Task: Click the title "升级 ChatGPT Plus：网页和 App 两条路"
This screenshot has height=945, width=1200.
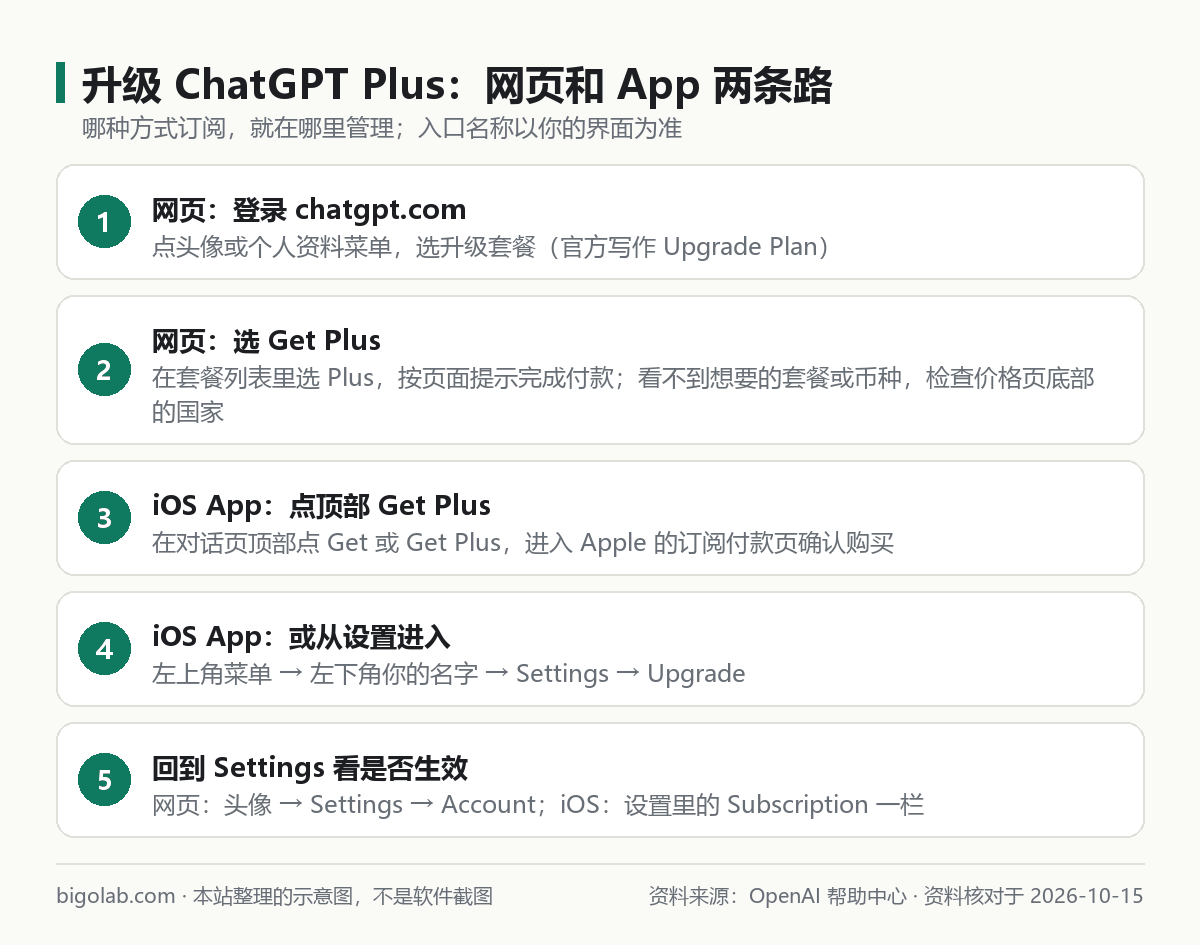Action: 456,86
